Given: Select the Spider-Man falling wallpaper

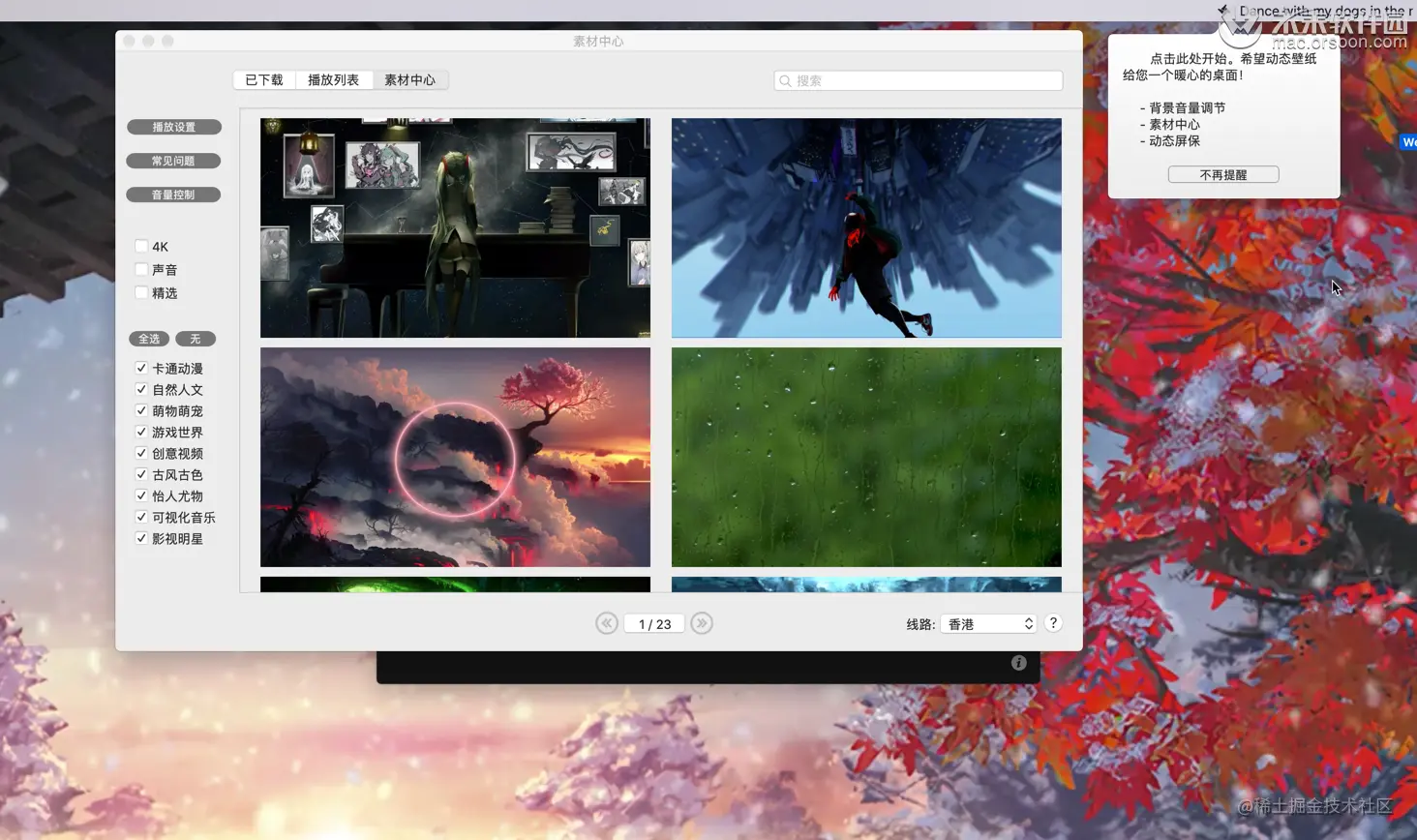Looking at the screenshot, I should 866,227.
